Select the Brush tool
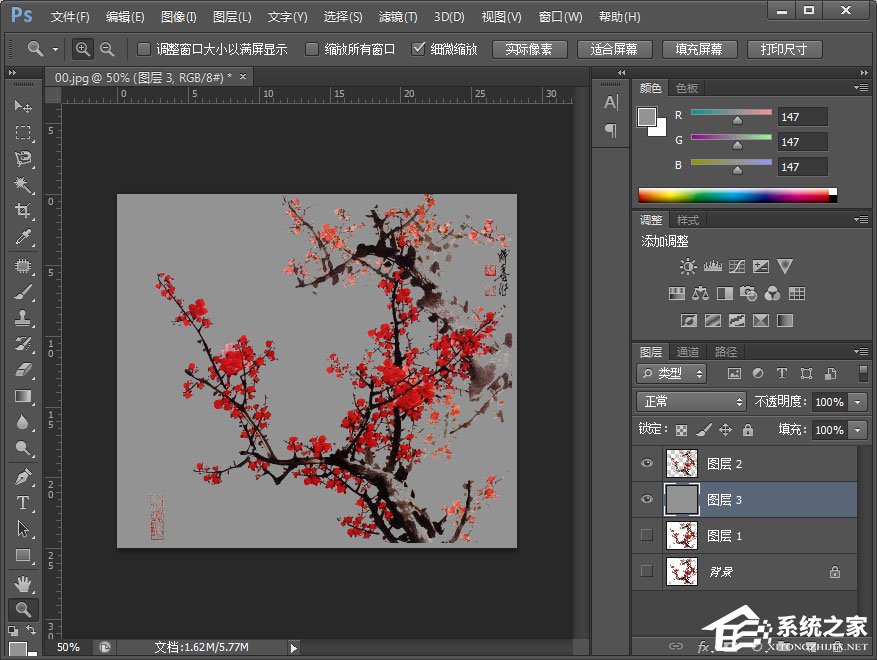Screen dimensions: 877x660 coord(23,292)
